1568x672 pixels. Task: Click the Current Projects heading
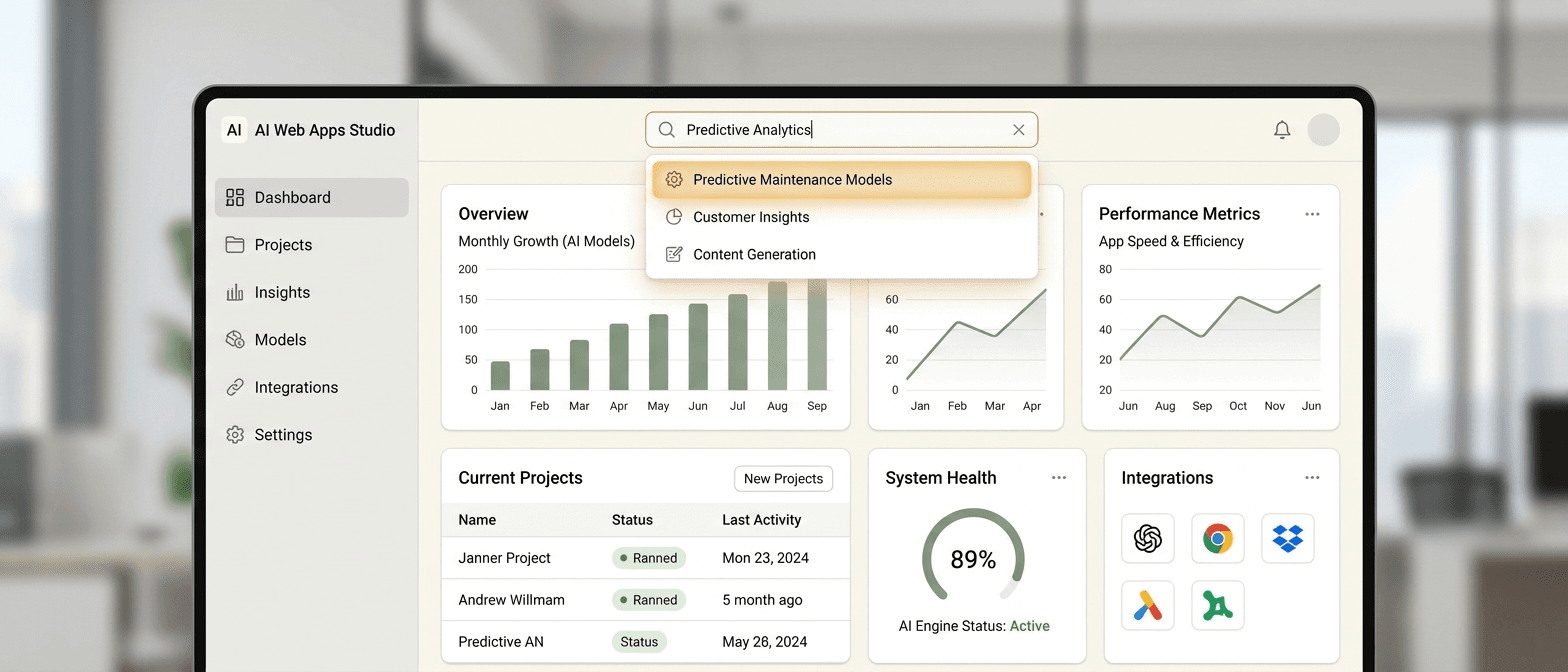(x=520, y=478)
